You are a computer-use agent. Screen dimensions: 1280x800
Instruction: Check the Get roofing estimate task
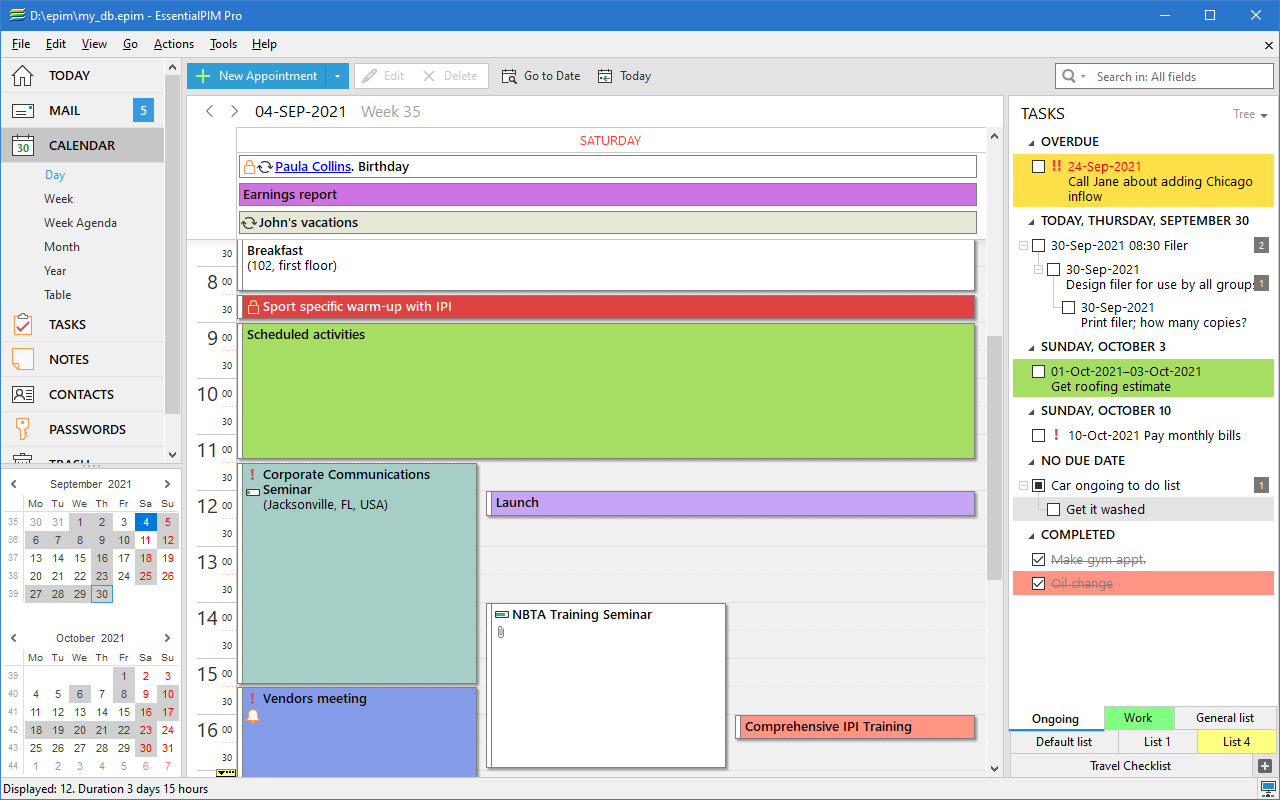pos(1038,372)
